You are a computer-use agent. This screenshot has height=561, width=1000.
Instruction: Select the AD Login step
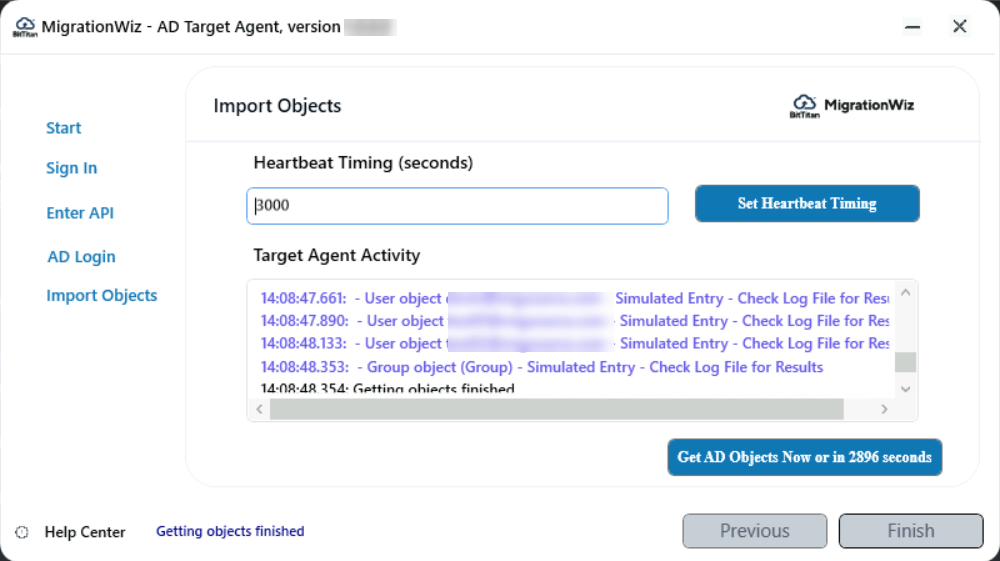[x=81, y=257]
